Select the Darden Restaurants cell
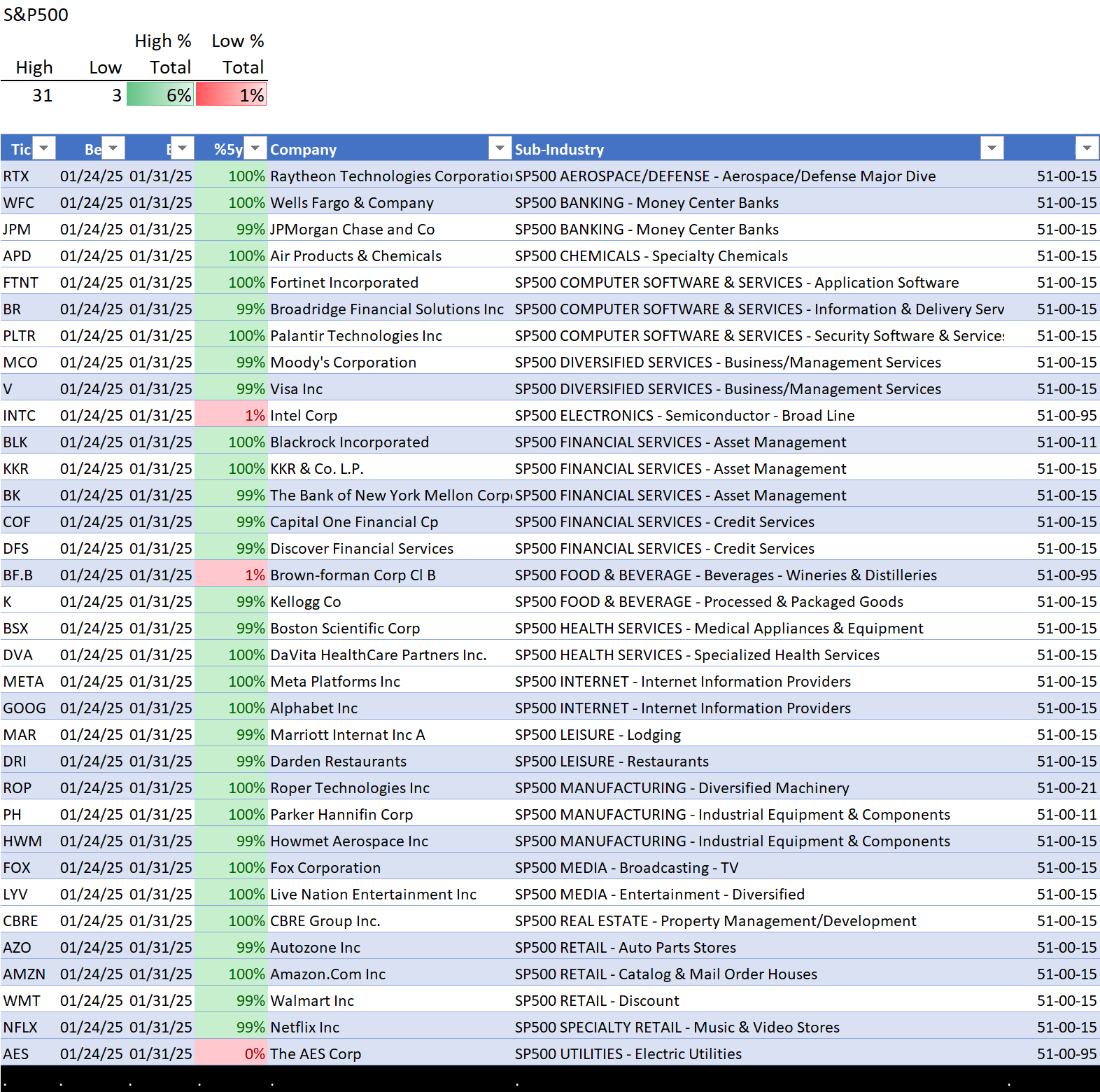This screenshot has height=1092, width=1100. pos(390,761)
